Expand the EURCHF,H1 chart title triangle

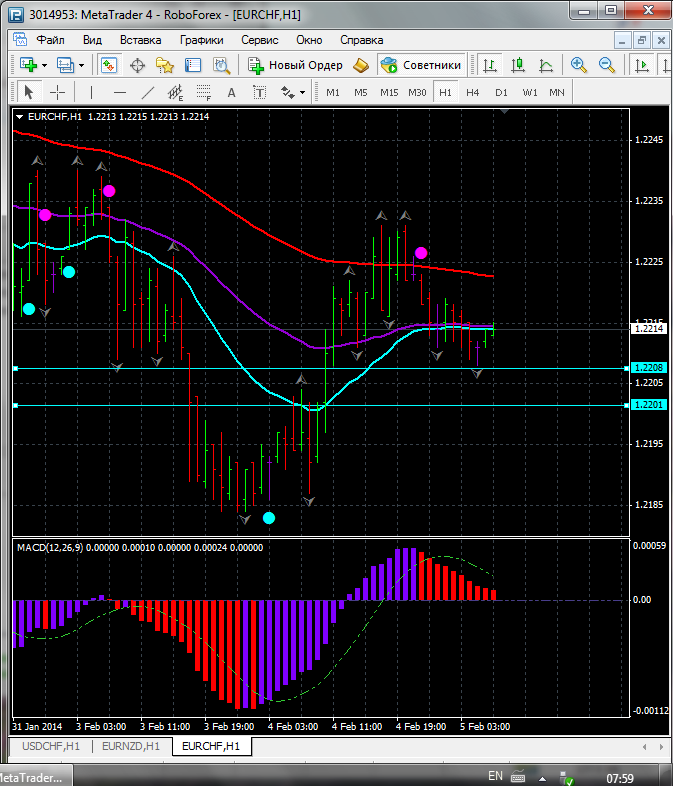point(21,116)
